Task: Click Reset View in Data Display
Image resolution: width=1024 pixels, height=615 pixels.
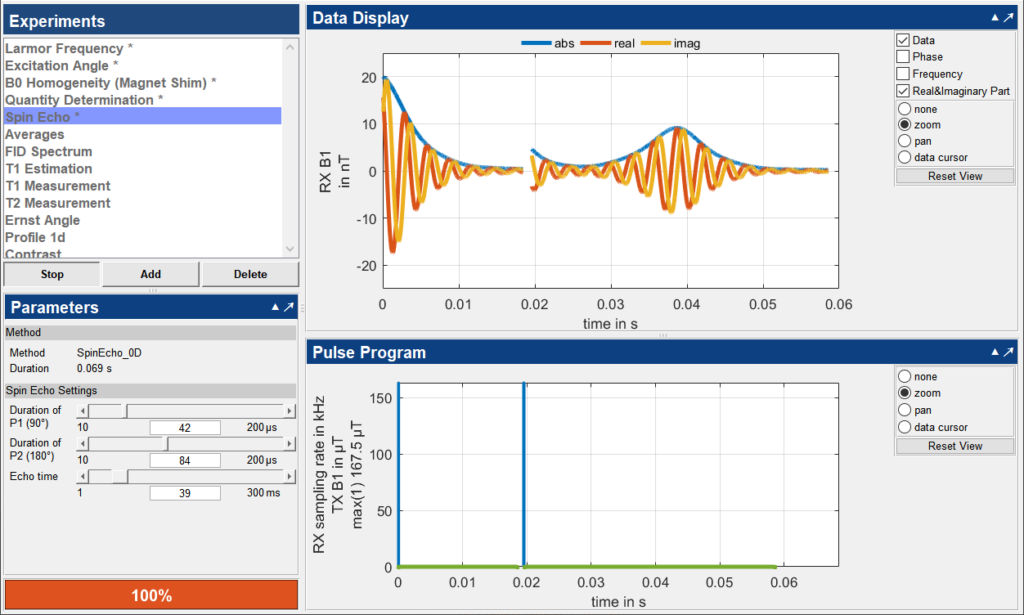Action: (955, 176)
